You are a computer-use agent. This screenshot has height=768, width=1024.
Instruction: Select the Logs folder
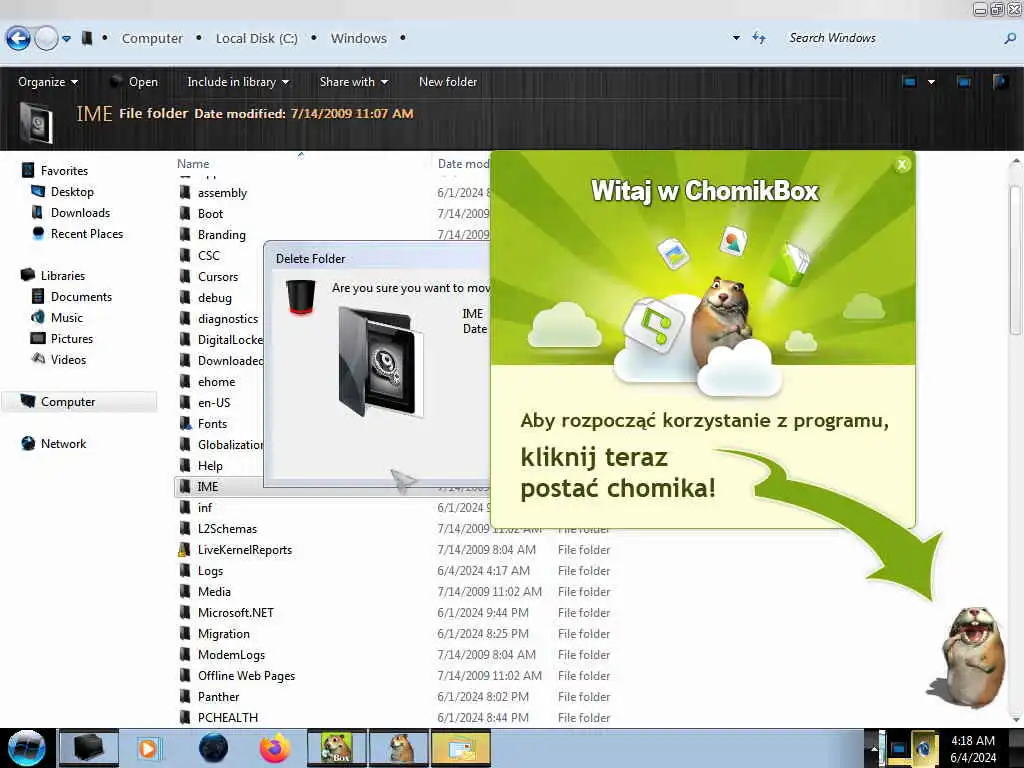coord(210,571)
